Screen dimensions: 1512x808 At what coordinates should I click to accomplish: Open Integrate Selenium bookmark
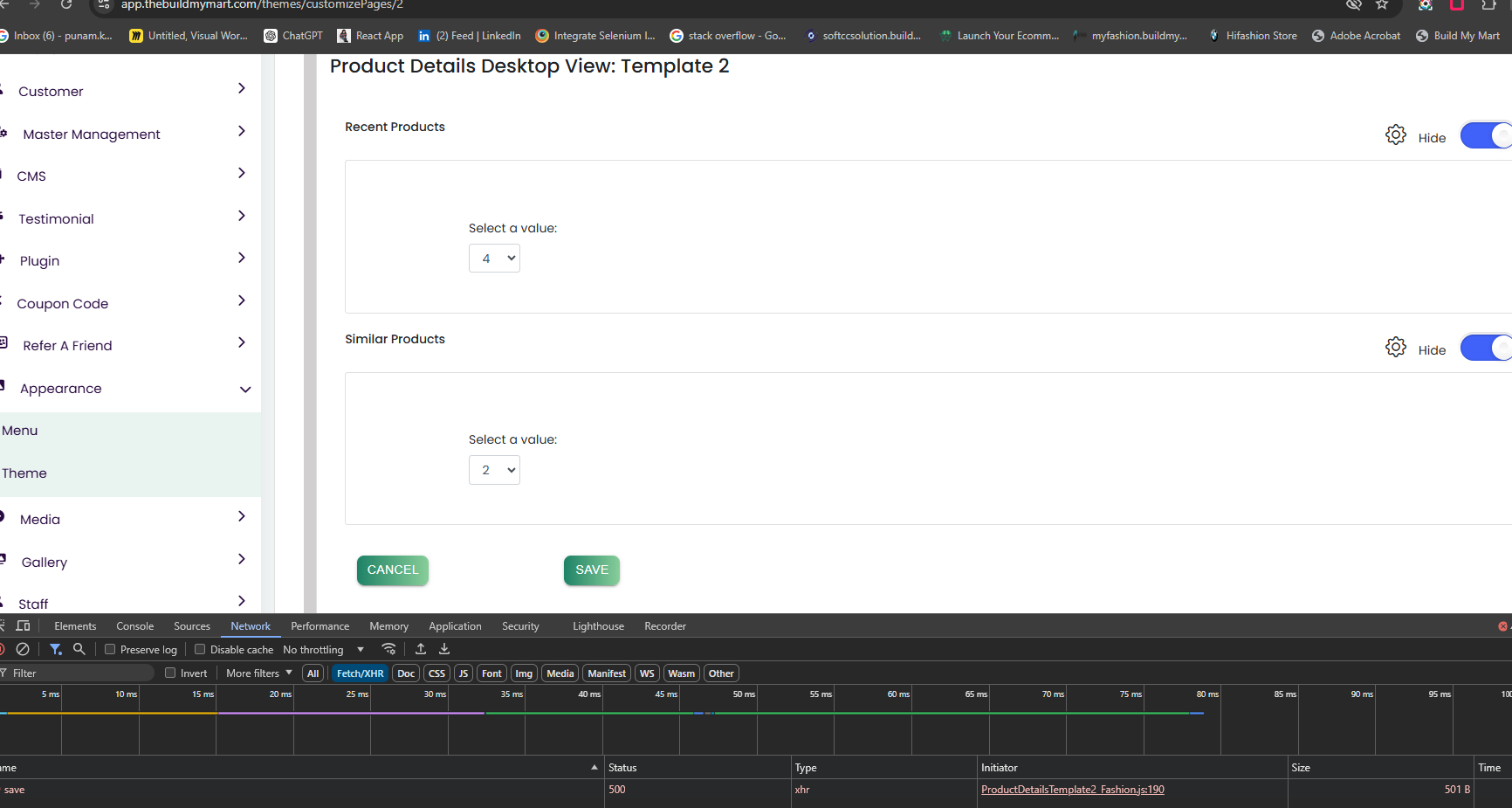click(x=595, y=36)
